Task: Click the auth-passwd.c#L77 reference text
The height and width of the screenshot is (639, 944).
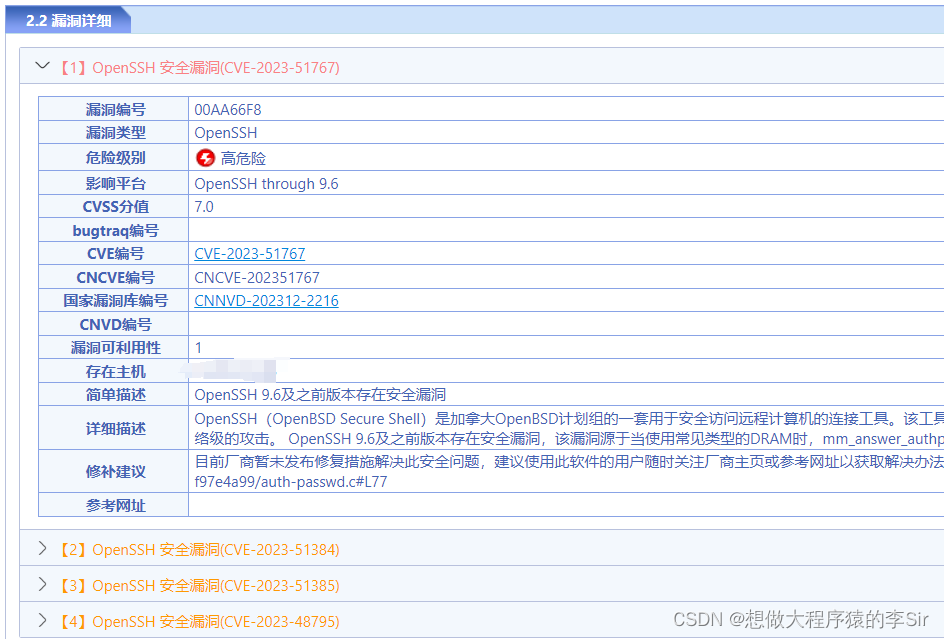Action: (x=291, y=481)
